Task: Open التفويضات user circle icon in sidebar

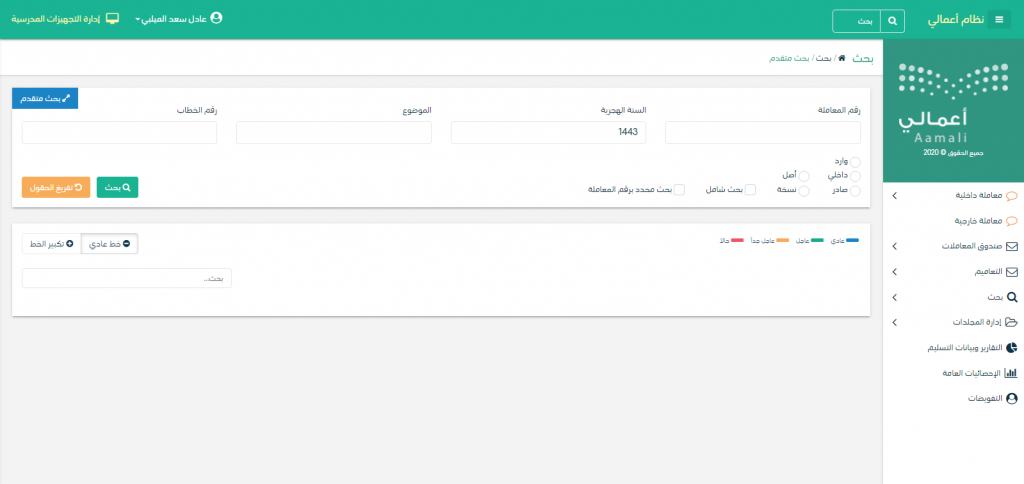Action: pyautogui.click(x=1011, y=398)
